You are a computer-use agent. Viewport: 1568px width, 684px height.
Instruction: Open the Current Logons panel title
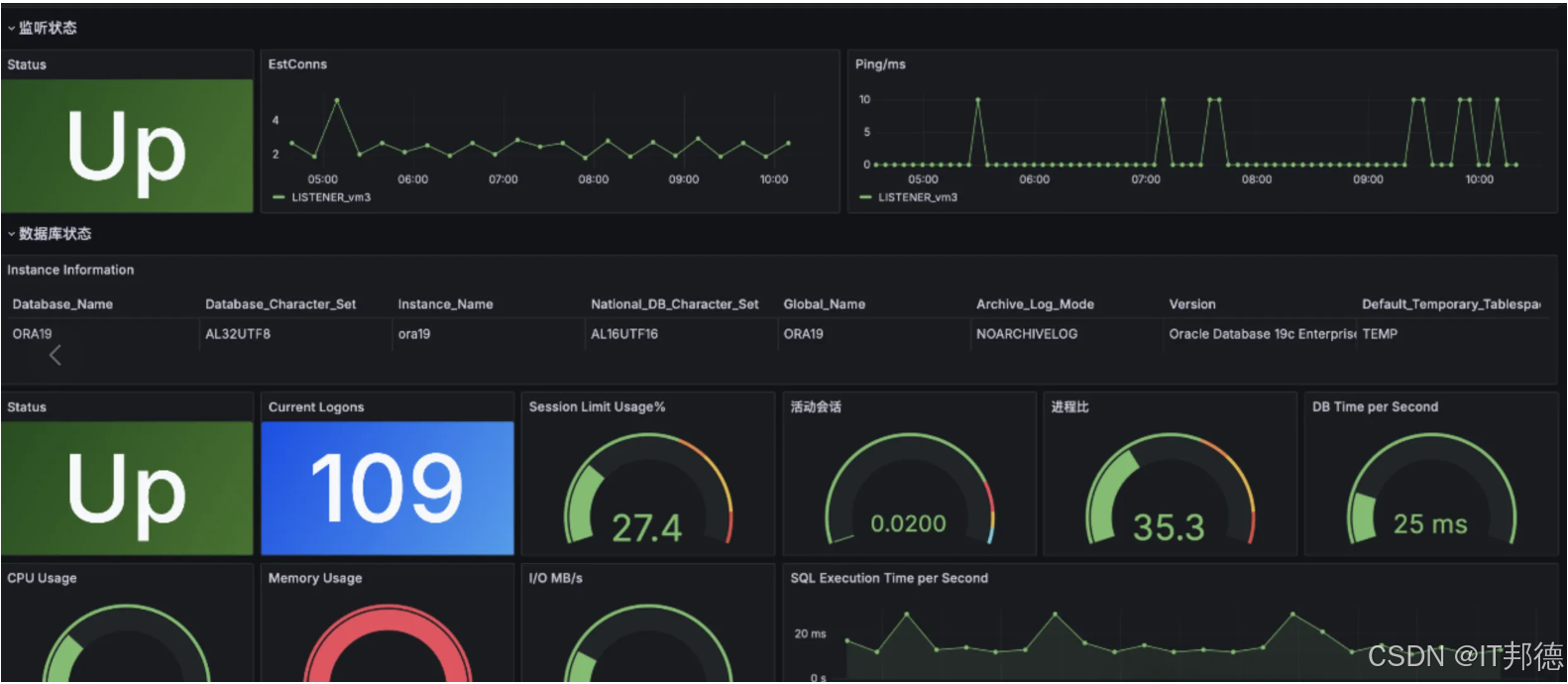tap(316, 407)
